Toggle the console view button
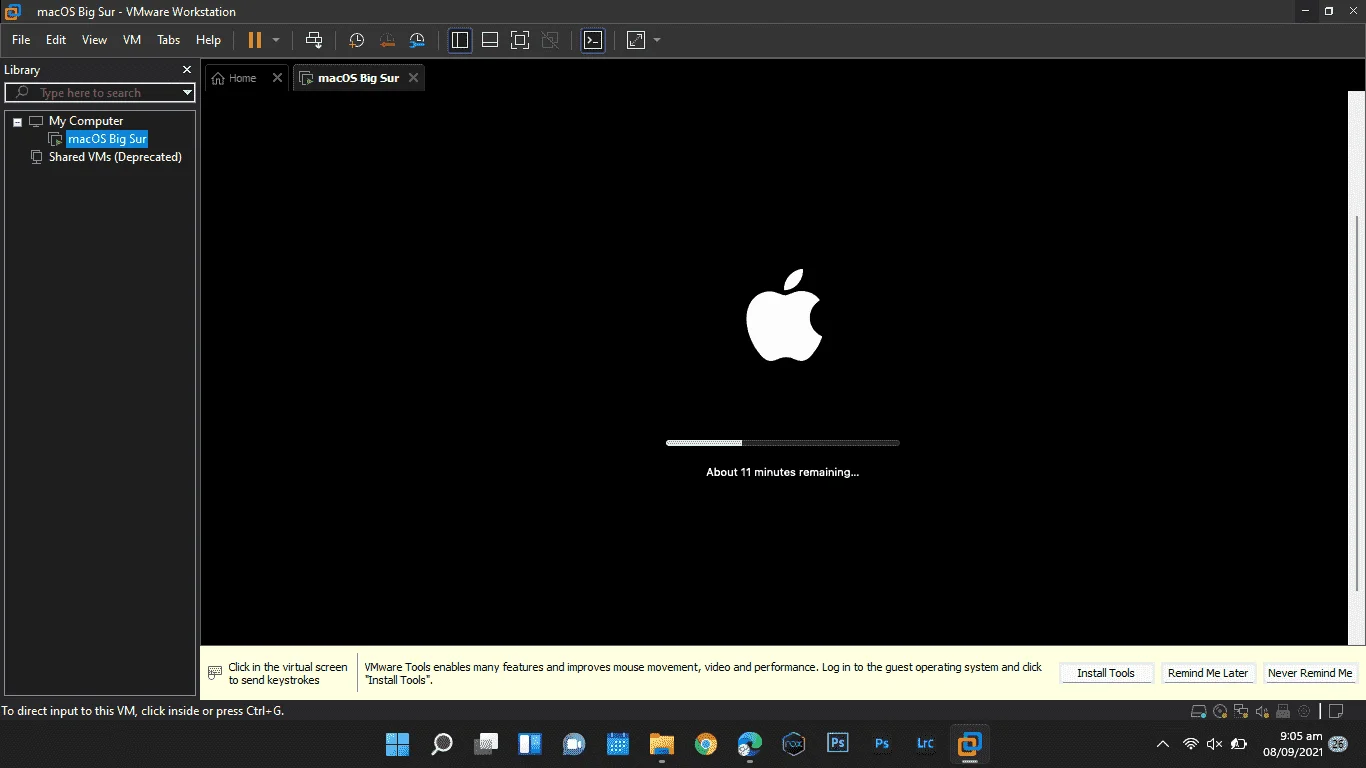 point(593,40)
